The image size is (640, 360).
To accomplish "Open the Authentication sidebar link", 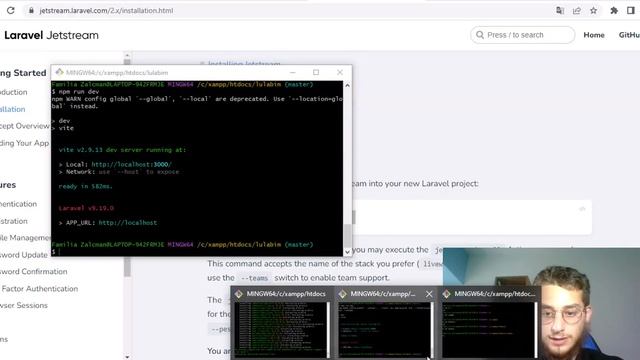I will tap(18, 204).
